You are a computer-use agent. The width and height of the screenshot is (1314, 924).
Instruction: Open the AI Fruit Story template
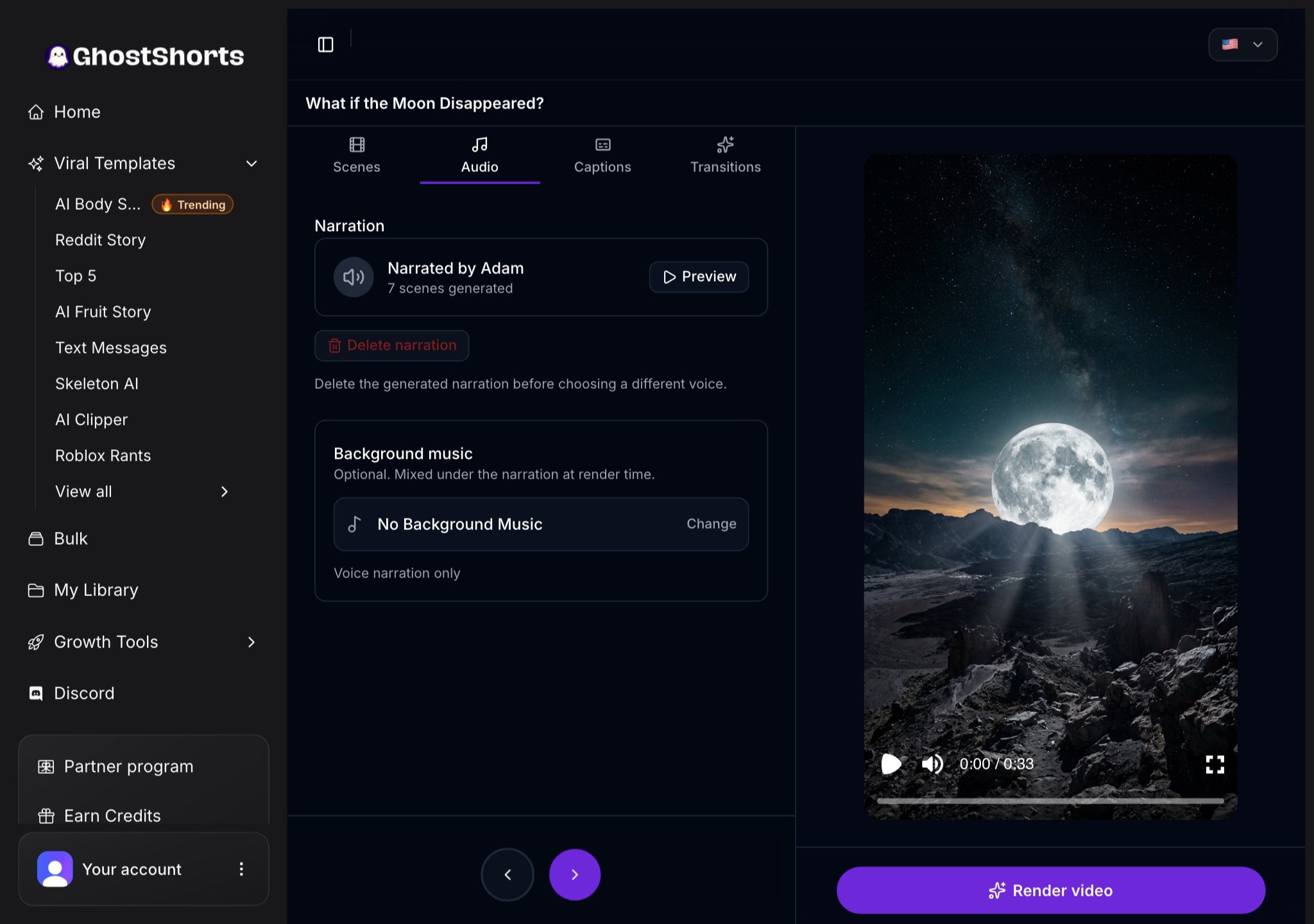click(x=103, y=311)
